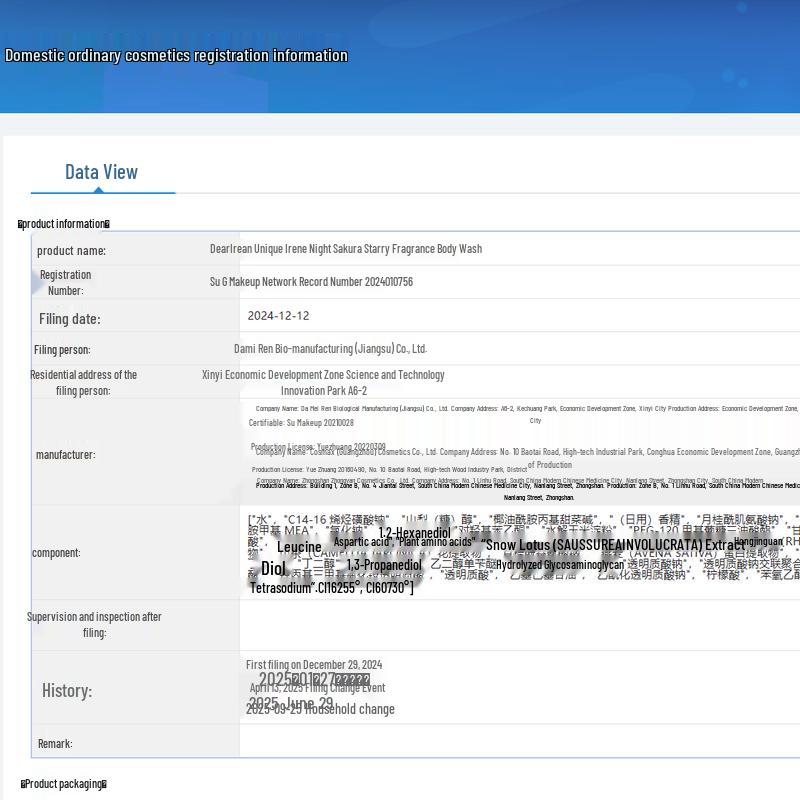Select the Data View tab
Image resolution: width=800 pixels, height=800 pixels.
pyautogui.click(x=102, y=172)
